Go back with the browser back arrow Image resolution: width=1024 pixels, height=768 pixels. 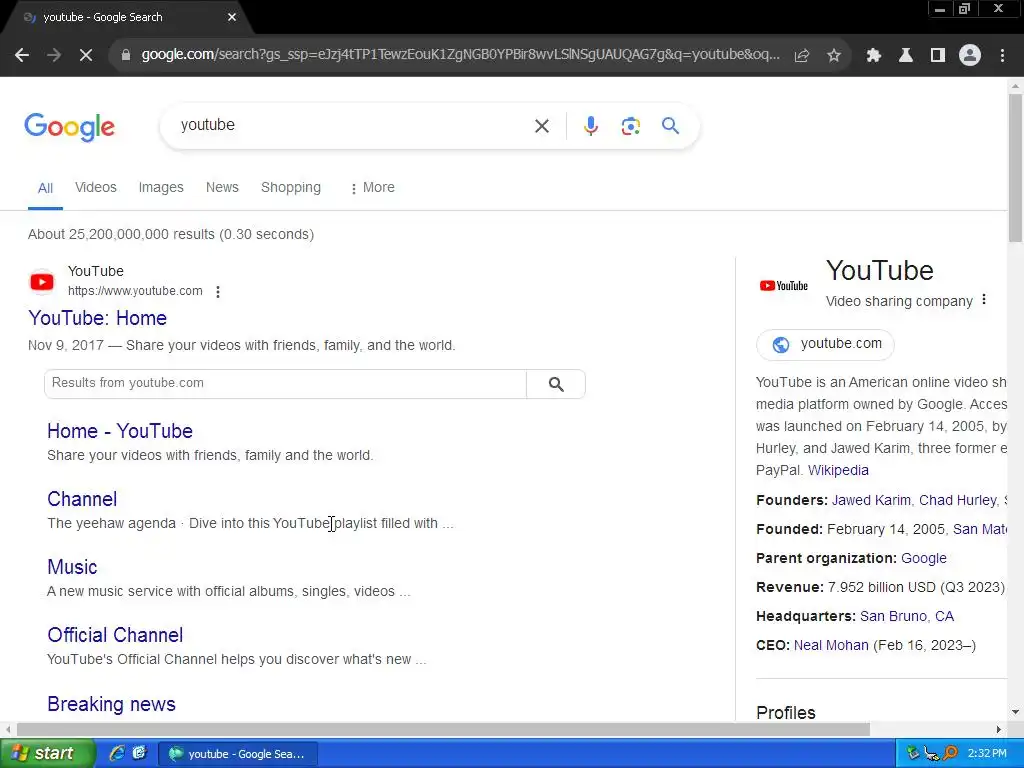(22, 56)
